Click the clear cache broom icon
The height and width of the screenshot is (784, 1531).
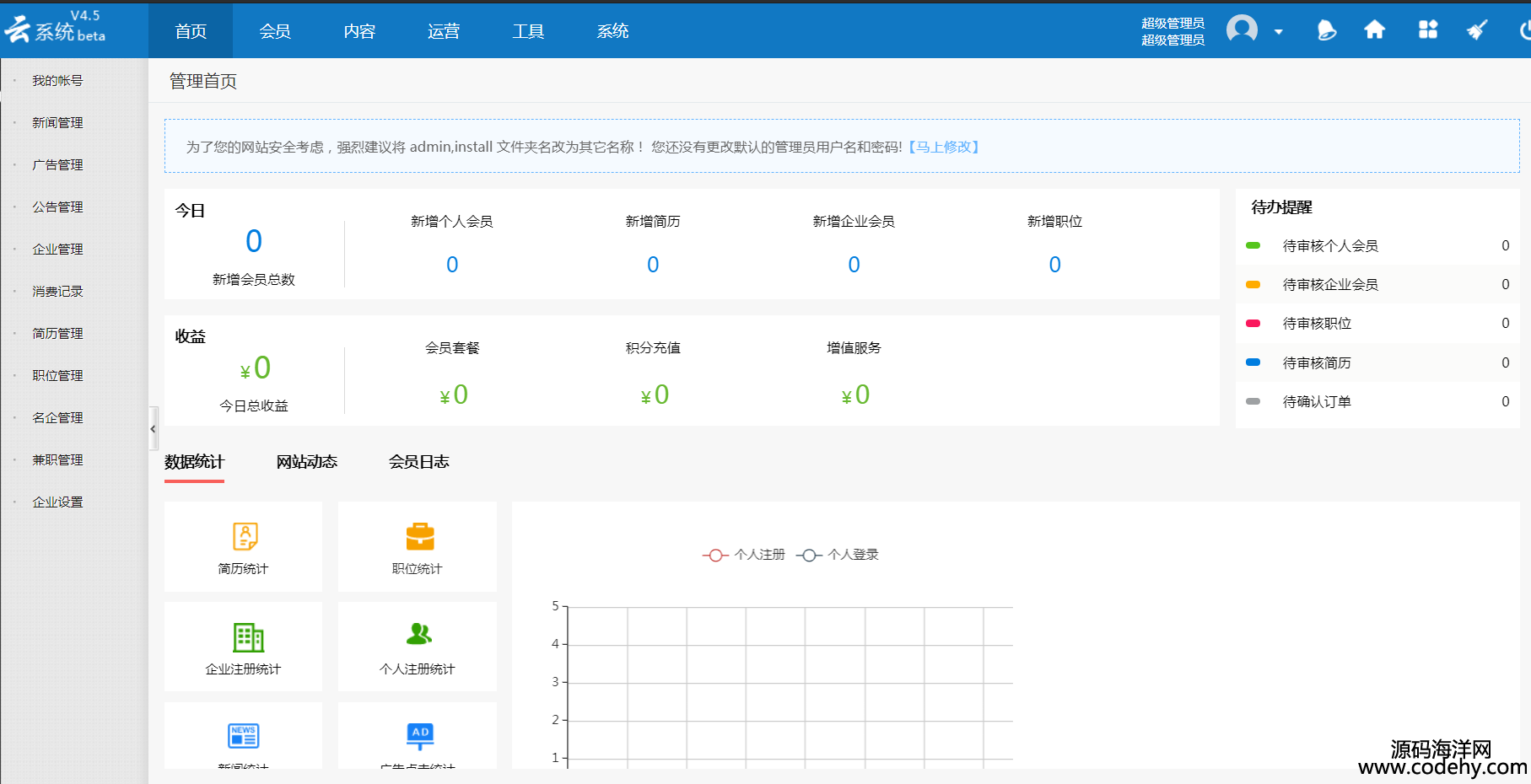[x=1477, y=30]
